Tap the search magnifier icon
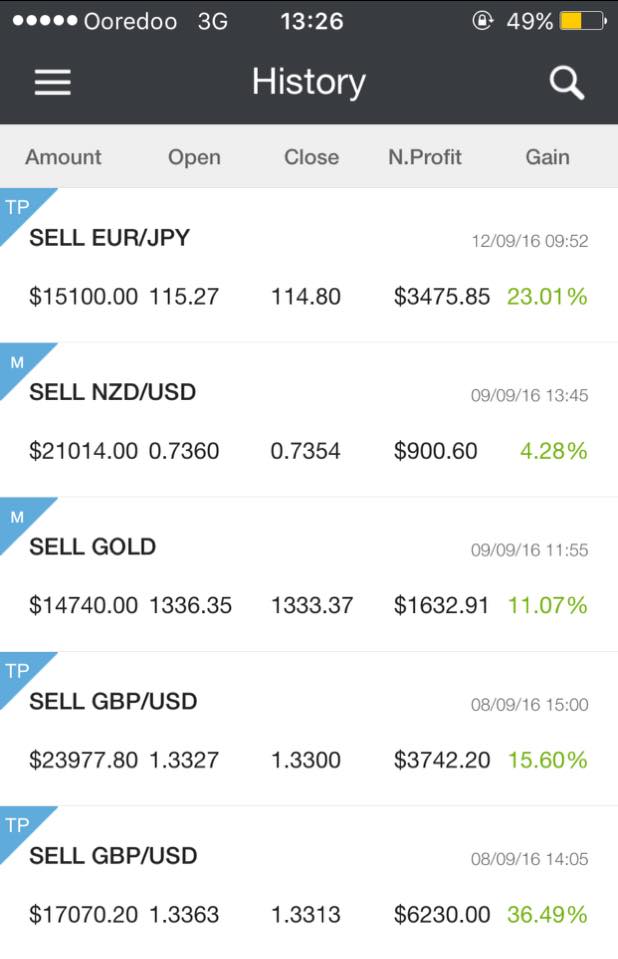This screenshot has width=618, height=959. [x=567, y=83]
